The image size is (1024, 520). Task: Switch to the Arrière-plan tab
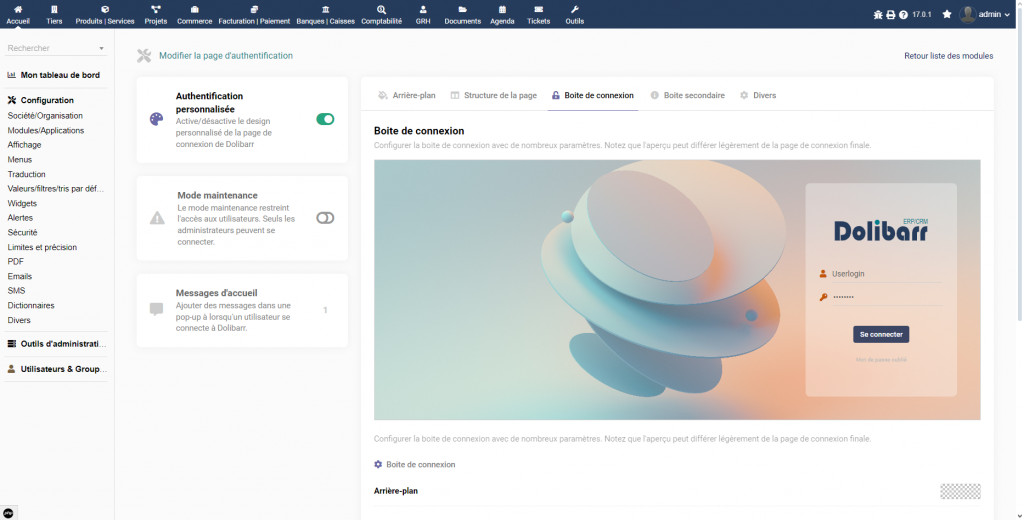click(407, 96)
